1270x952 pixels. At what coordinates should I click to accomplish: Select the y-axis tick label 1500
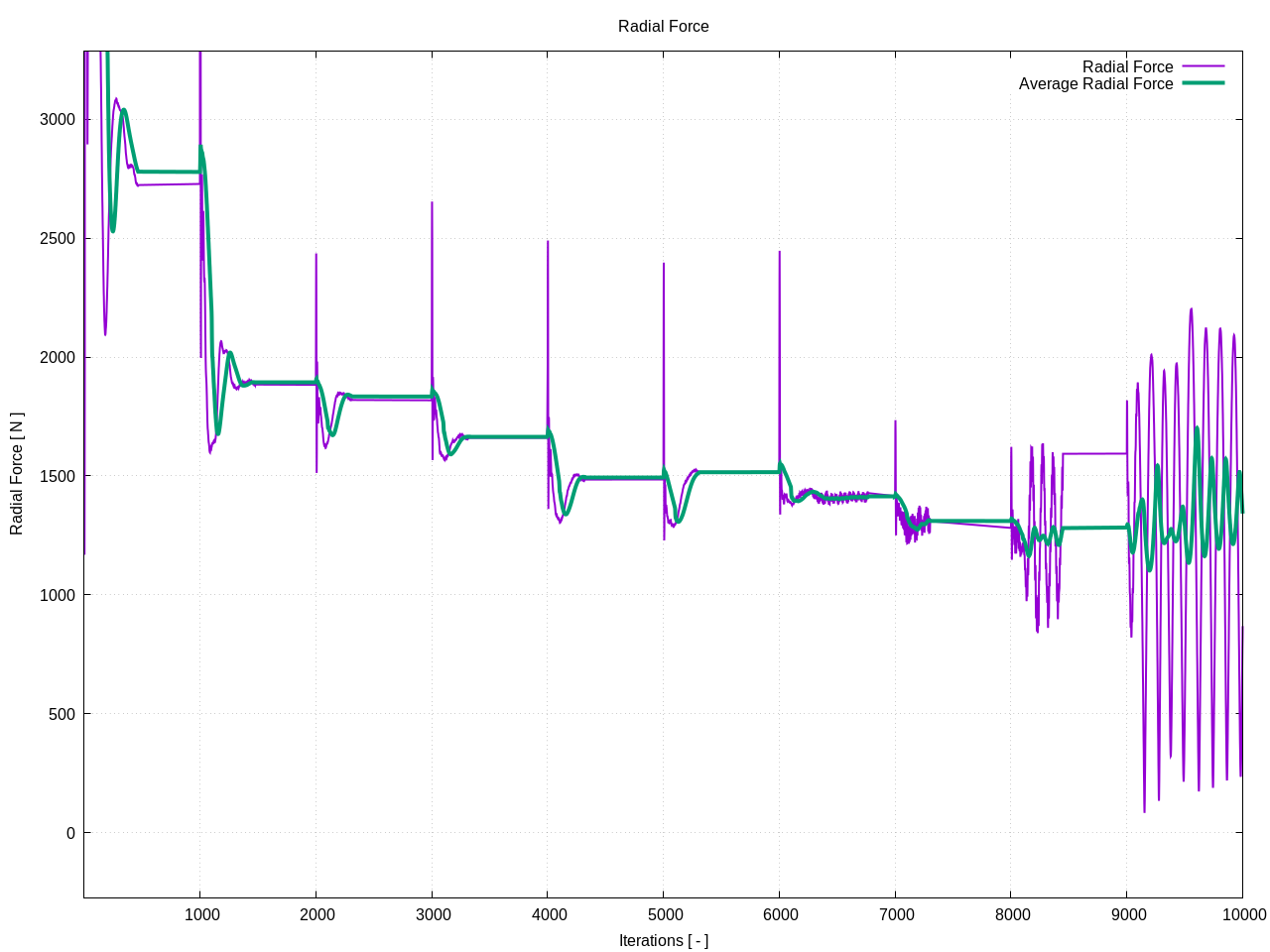pyautogui.click(x=58, y=476)
